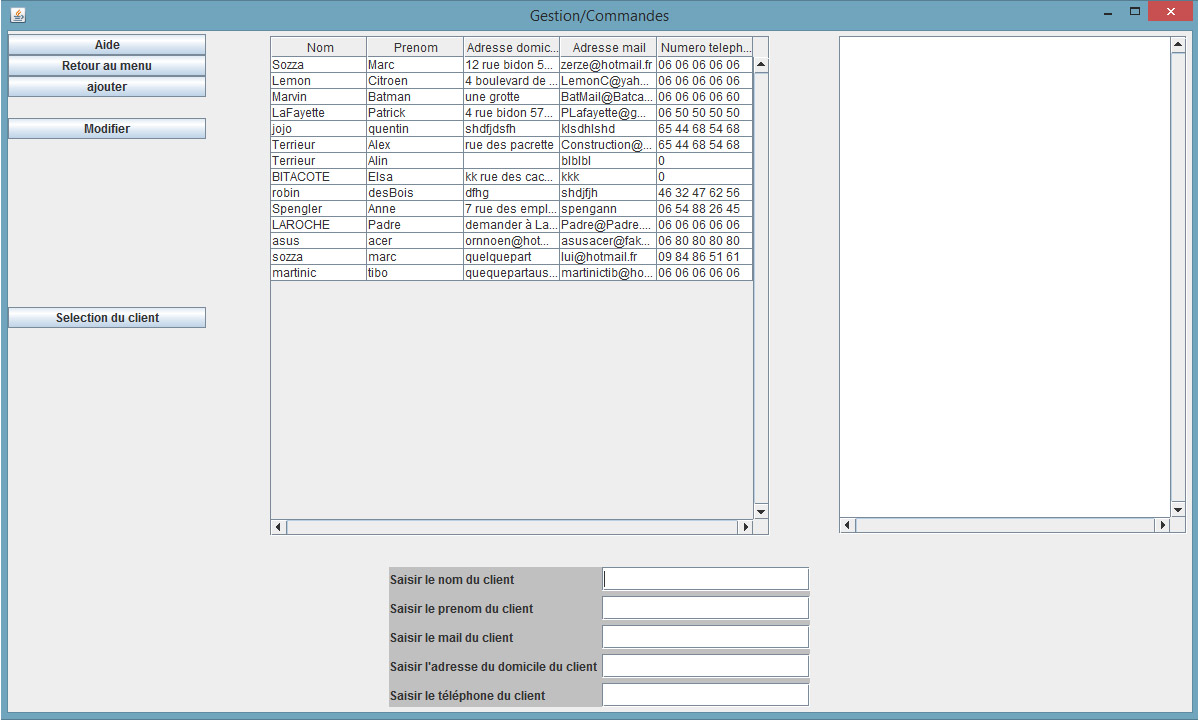Click the client table scroll down arrow
This screenshot has height=720, width=1200.
[x=760, y=511]
